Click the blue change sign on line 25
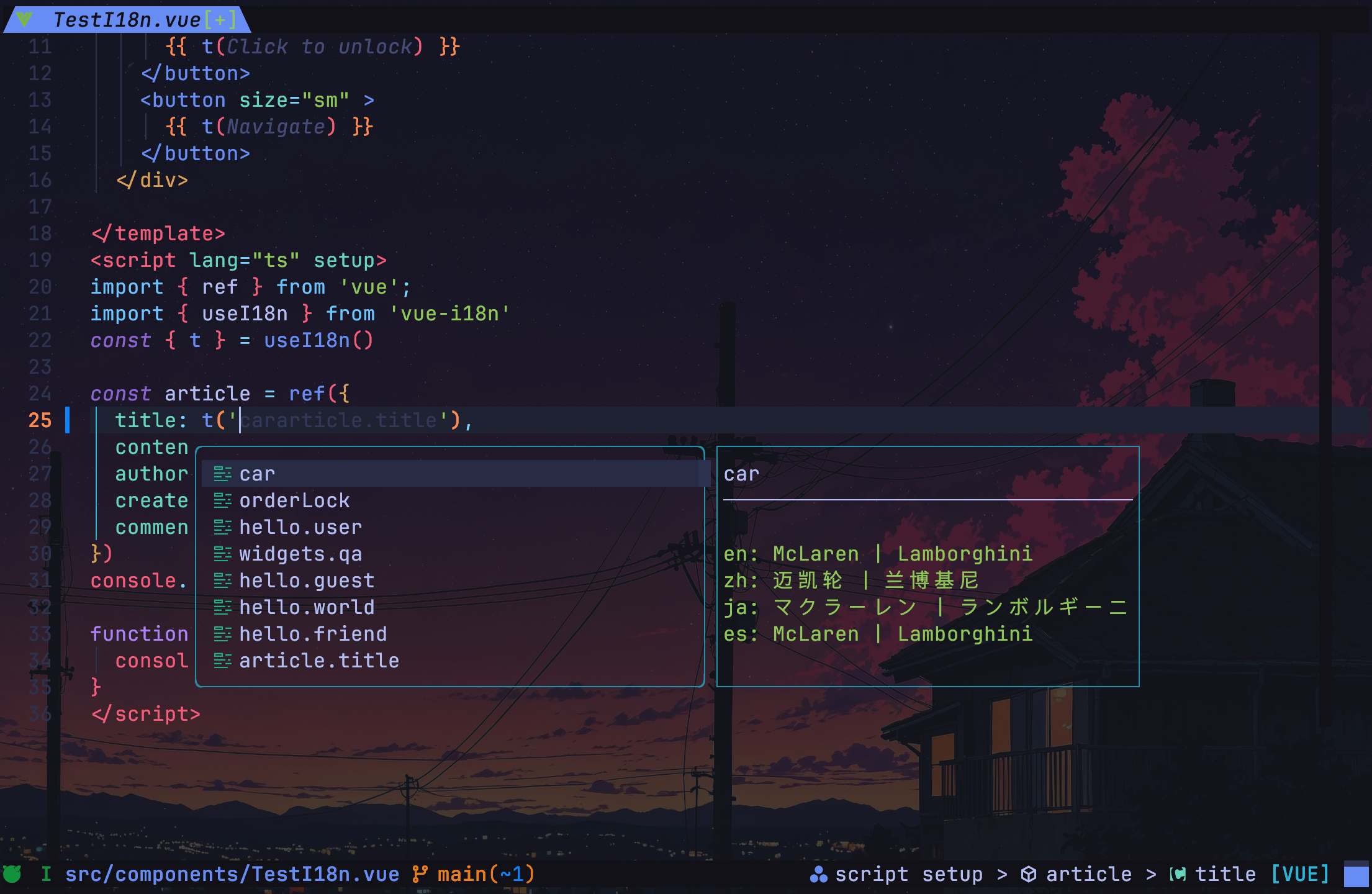The height and width of the screenshot is (894, 1372). pos(68,420)
